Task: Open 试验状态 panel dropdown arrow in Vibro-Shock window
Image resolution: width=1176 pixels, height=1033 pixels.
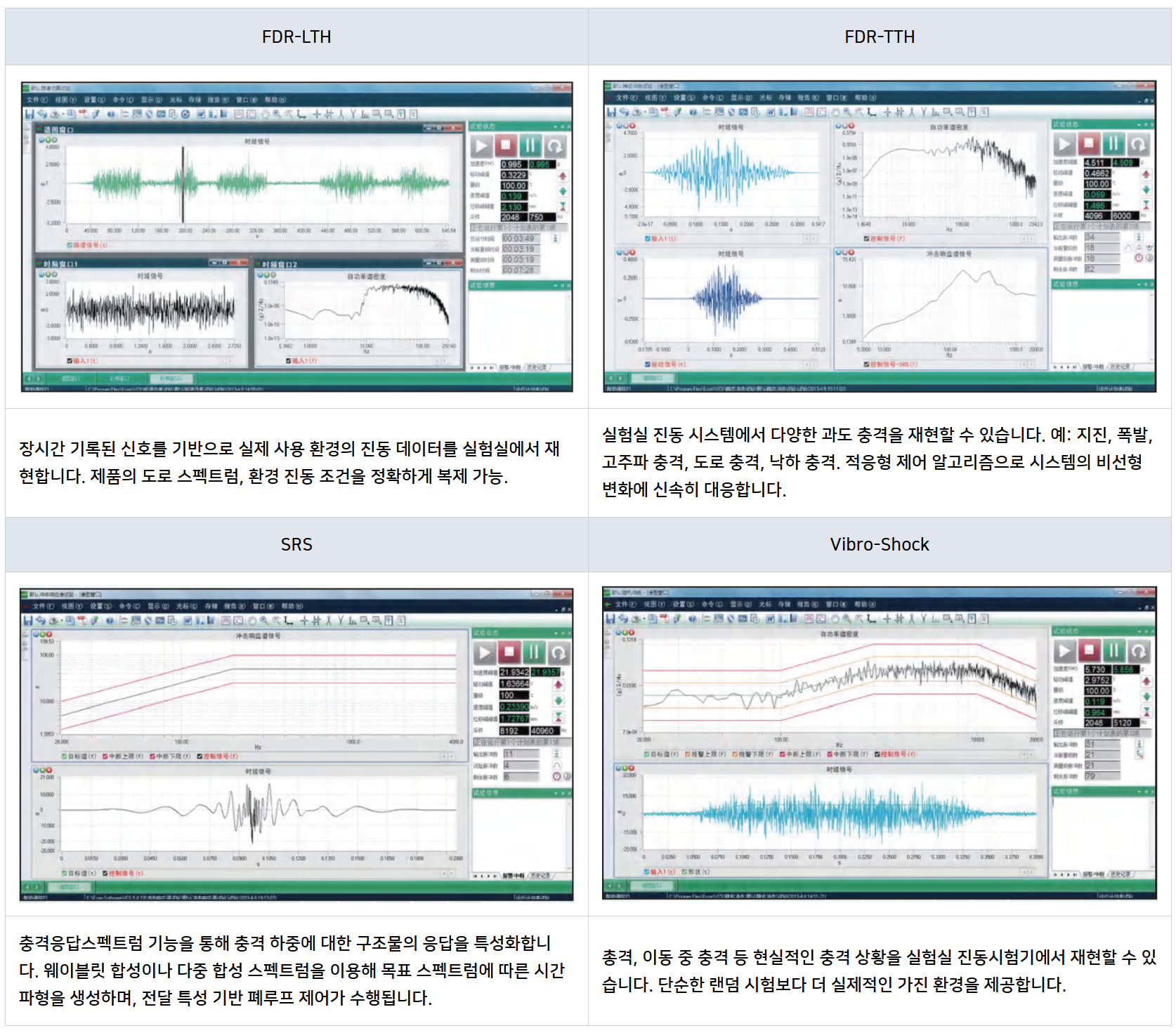Action: coord(1139,631)
